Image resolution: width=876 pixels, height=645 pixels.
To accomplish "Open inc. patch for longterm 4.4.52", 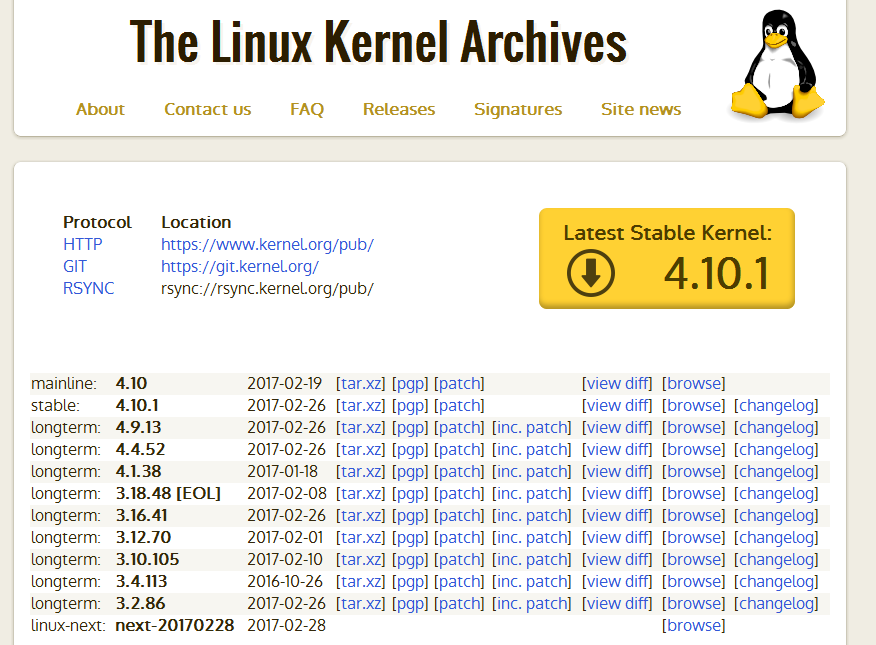I will click(x=531, y=450).
